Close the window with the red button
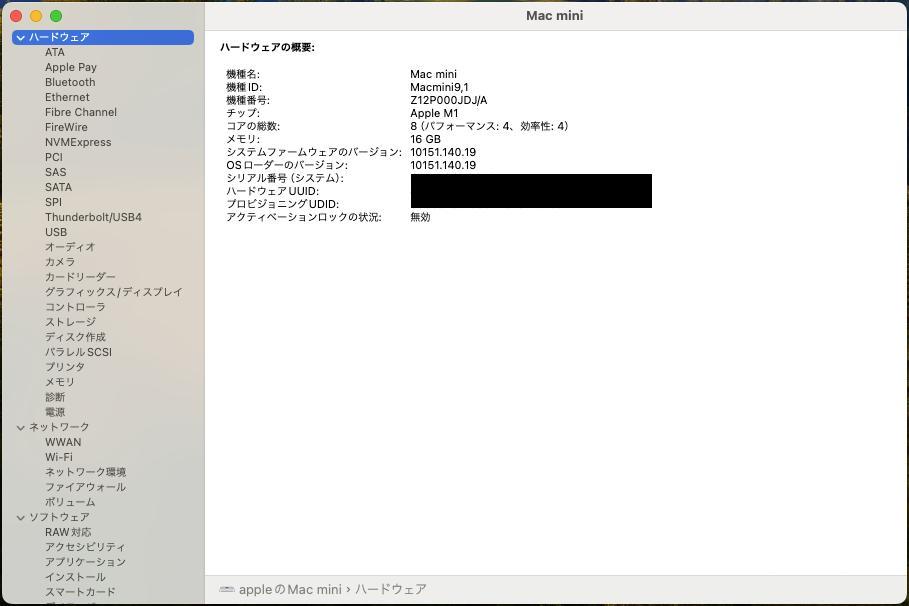Image resolution: width=909 pixels, height=606 pixels. coord(16,16)
